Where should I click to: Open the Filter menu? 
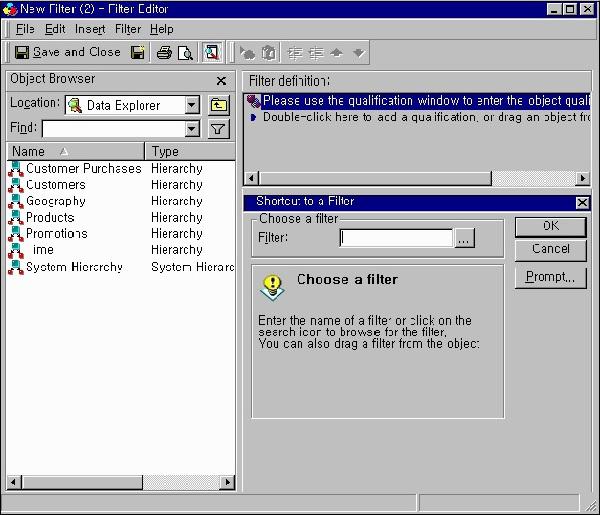[x=128, y=29]
